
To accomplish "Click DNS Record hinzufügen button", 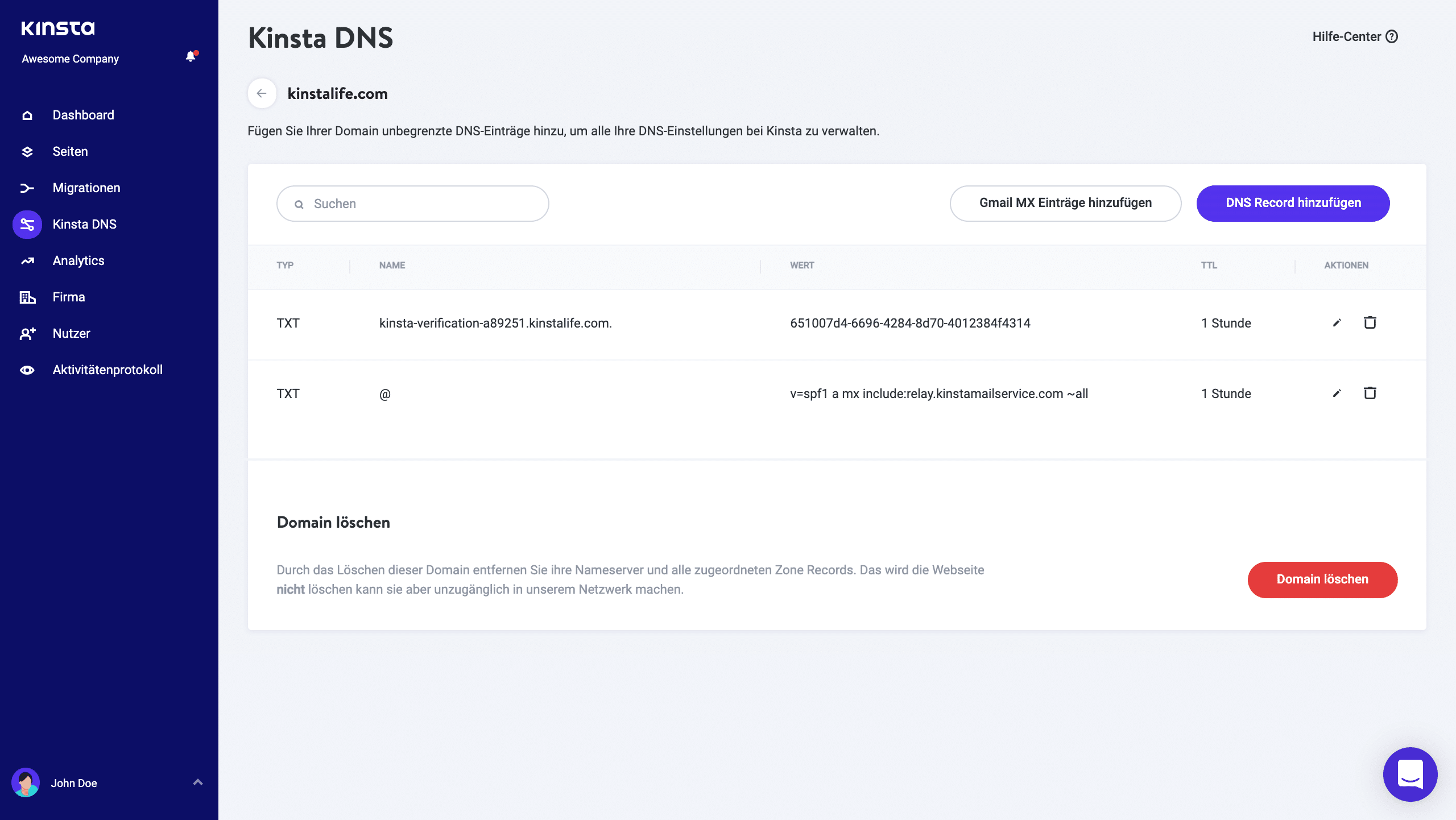I will click(1293, 204).
